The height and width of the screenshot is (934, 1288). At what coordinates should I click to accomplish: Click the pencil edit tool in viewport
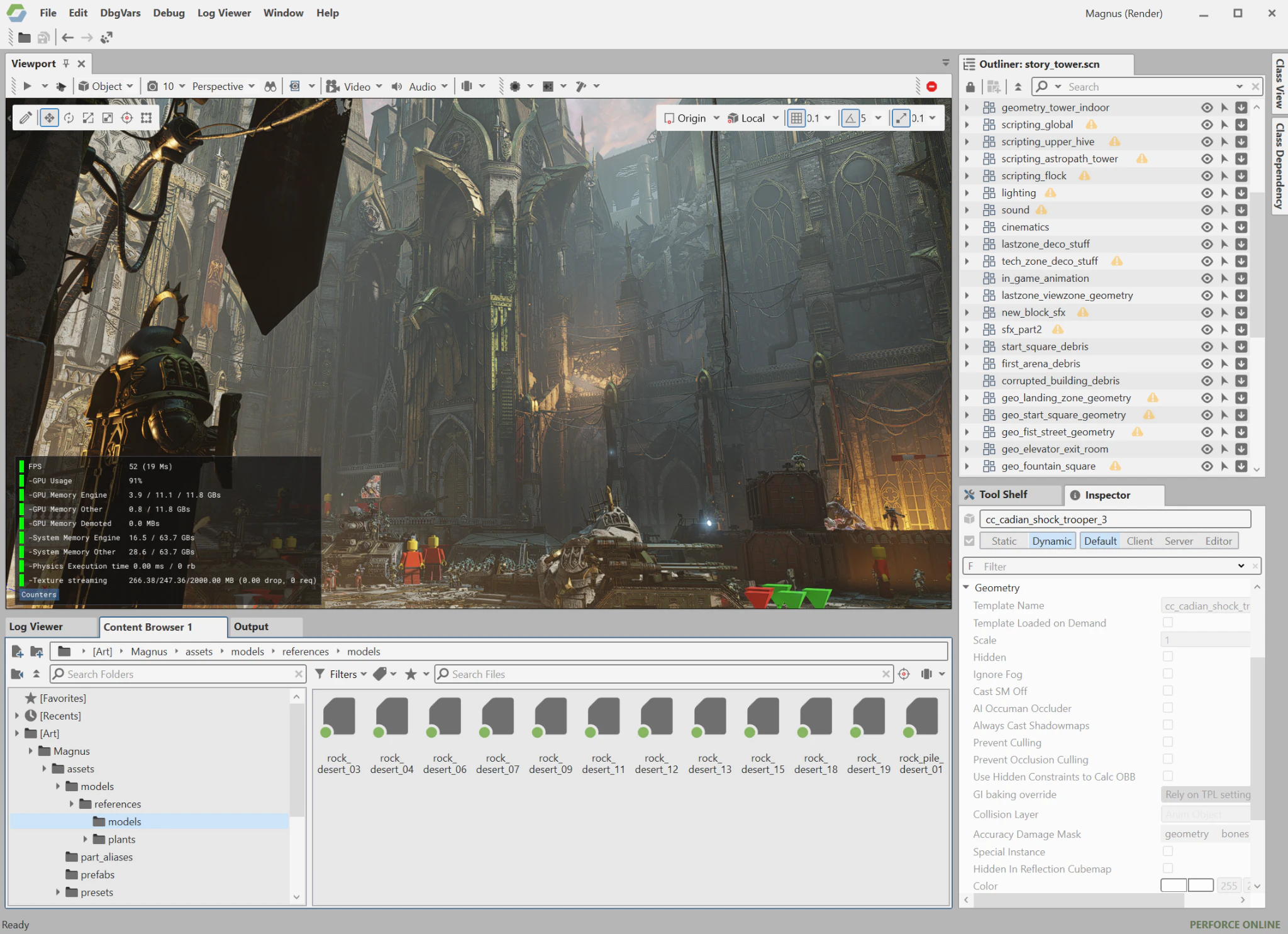pyautogui.click(x=25, y=118)
